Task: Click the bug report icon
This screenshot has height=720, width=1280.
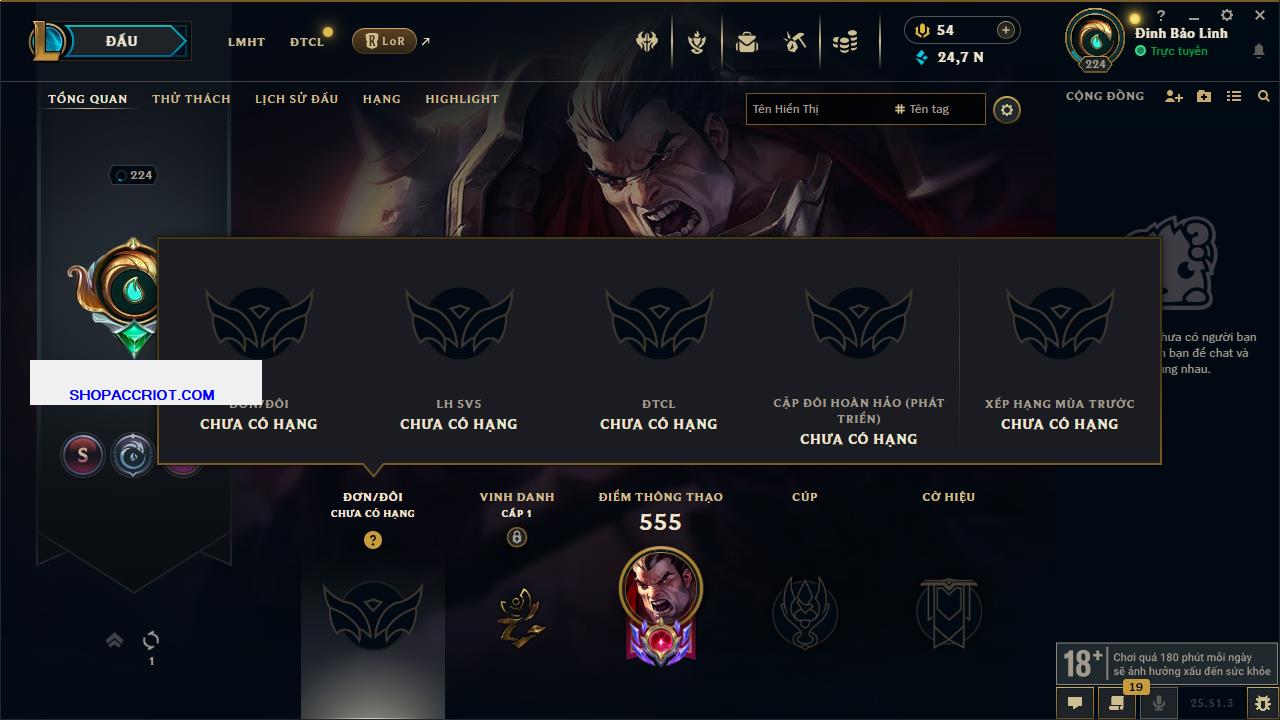Action: (x=1262, y=703)
